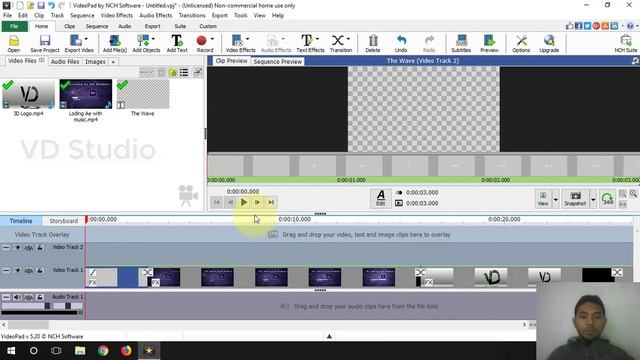Image resolution: width=640 pixels, height=360 pixels.
Task: Open Export Video dropdown arrow
Action: click(86, 39)
